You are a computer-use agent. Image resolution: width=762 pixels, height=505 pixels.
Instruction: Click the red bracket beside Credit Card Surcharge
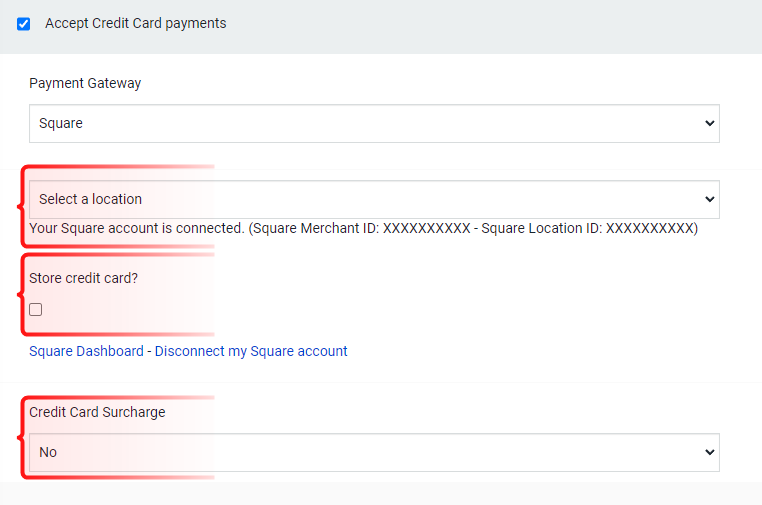(21, 437)
